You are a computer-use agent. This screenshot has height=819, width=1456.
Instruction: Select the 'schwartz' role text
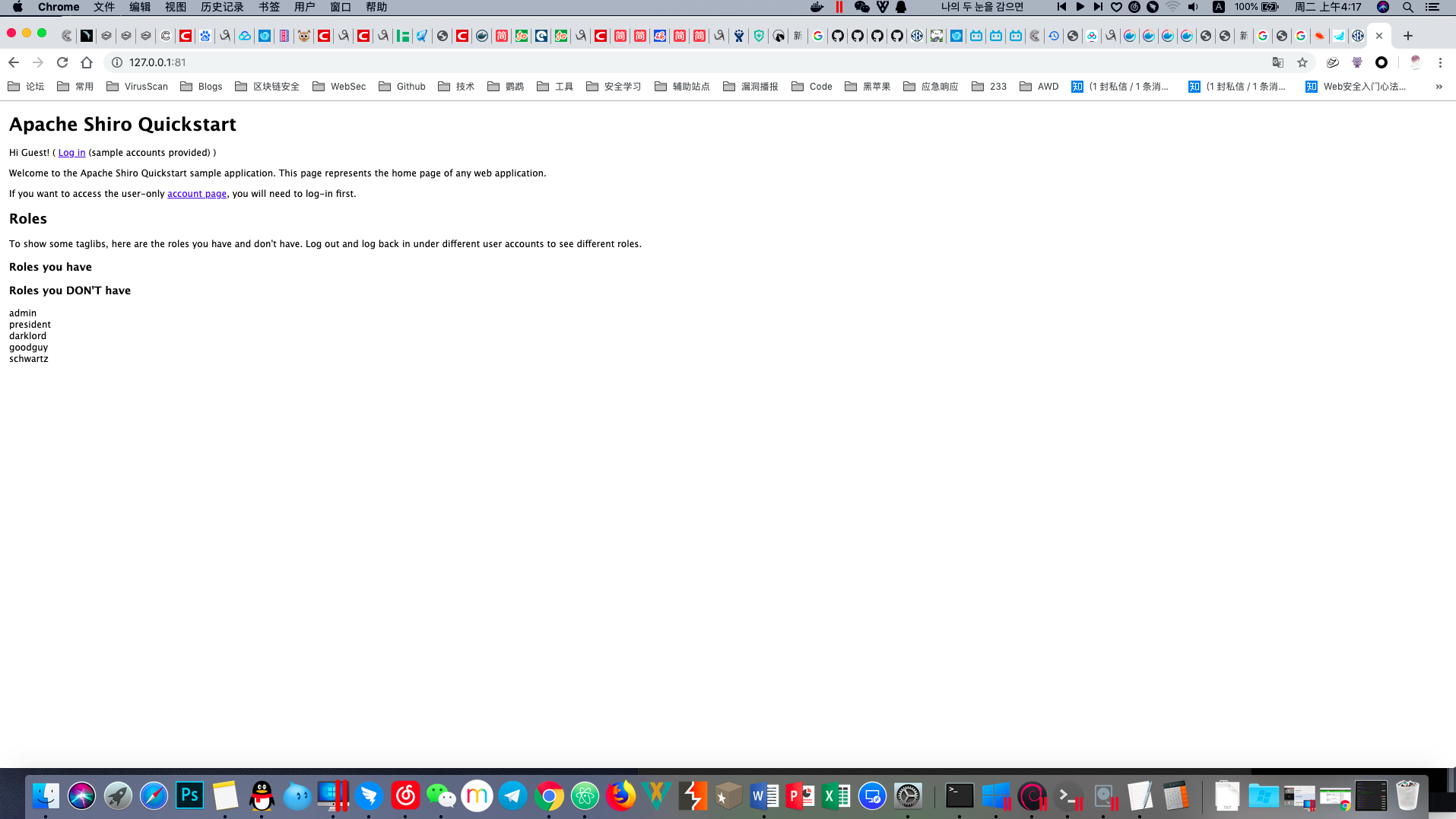[x=29, y=359]
